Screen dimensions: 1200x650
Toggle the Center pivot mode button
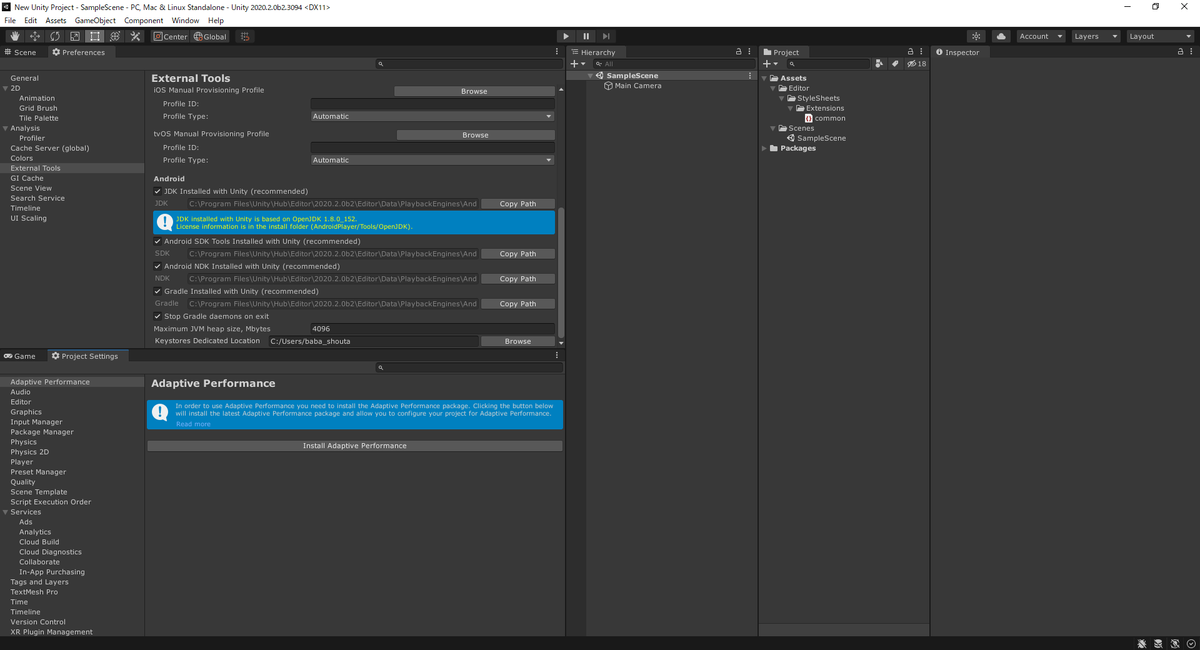click(170, 36)
